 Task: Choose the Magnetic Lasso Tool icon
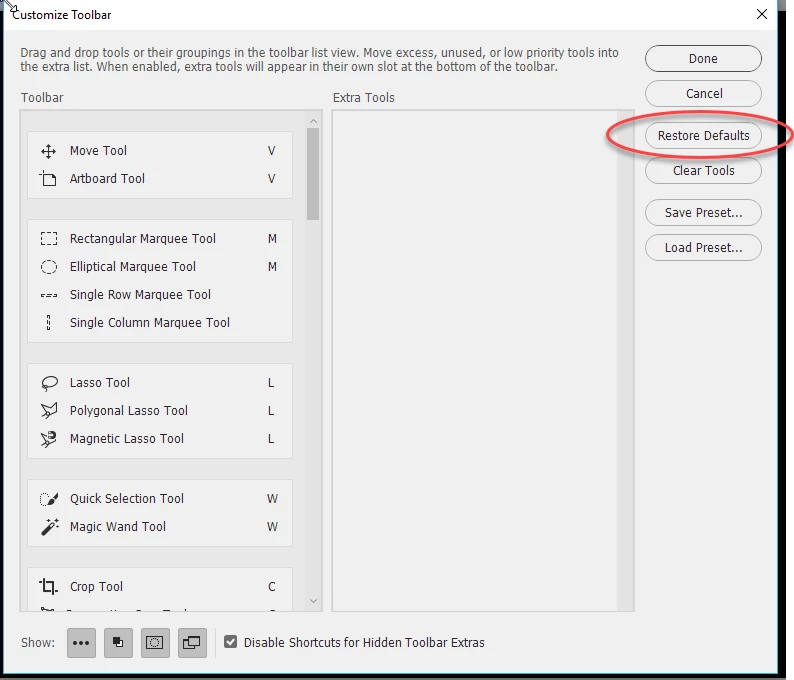[49, 439]
